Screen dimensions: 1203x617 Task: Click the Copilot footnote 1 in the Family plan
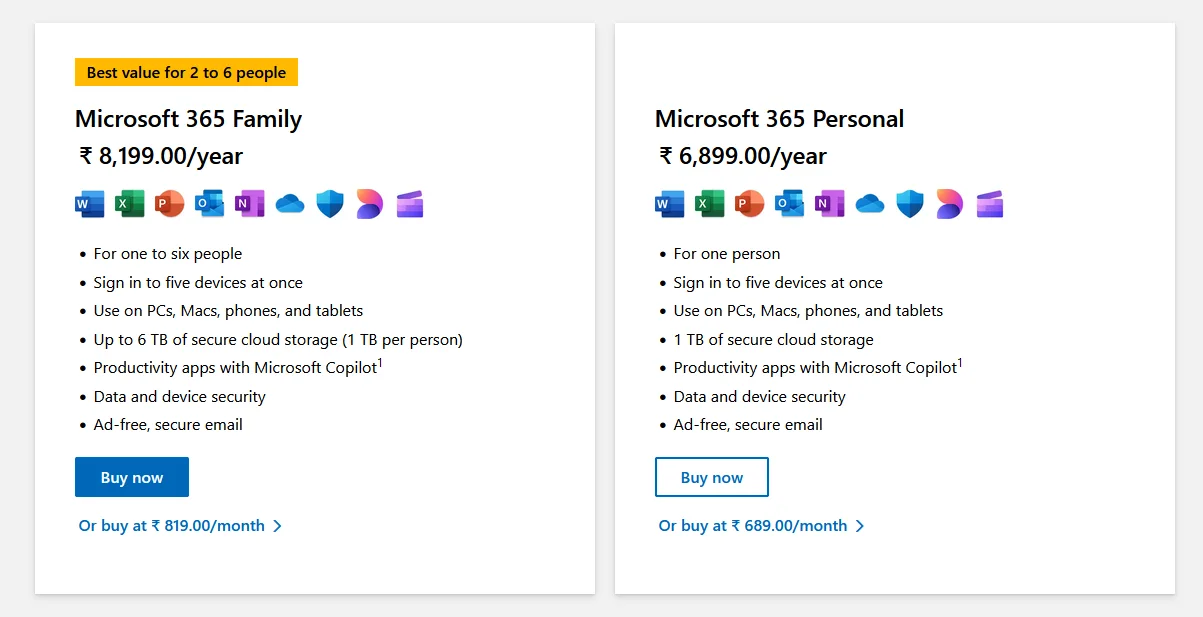click(x=380, y=362)
